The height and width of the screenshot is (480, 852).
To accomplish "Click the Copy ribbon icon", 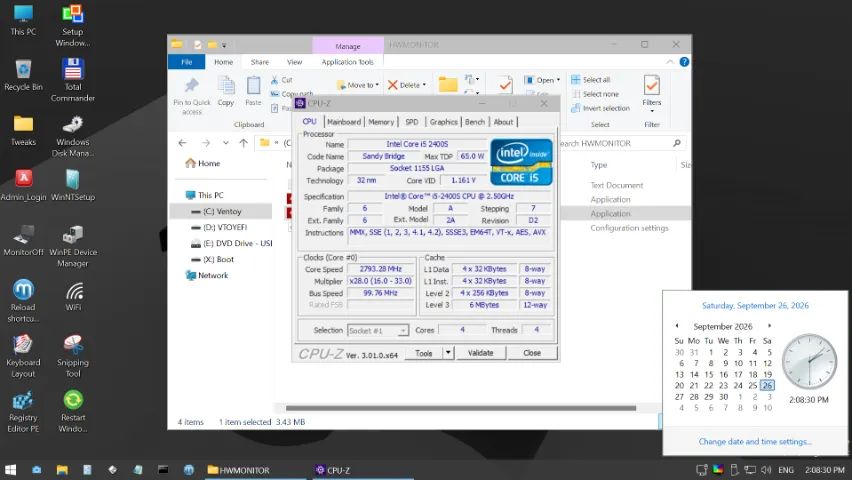I will pyautogui.click(x=225, y=91).
